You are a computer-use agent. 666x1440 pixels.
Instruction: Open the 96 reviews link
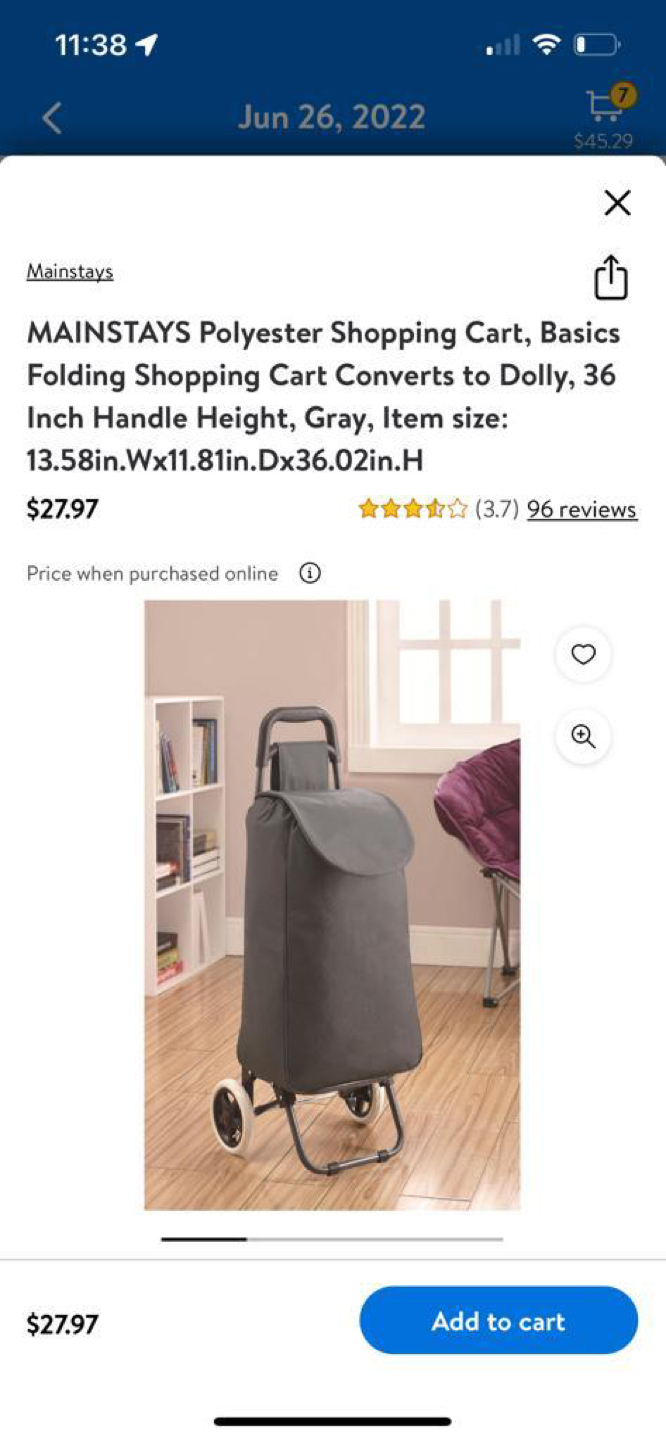point(582,509)
